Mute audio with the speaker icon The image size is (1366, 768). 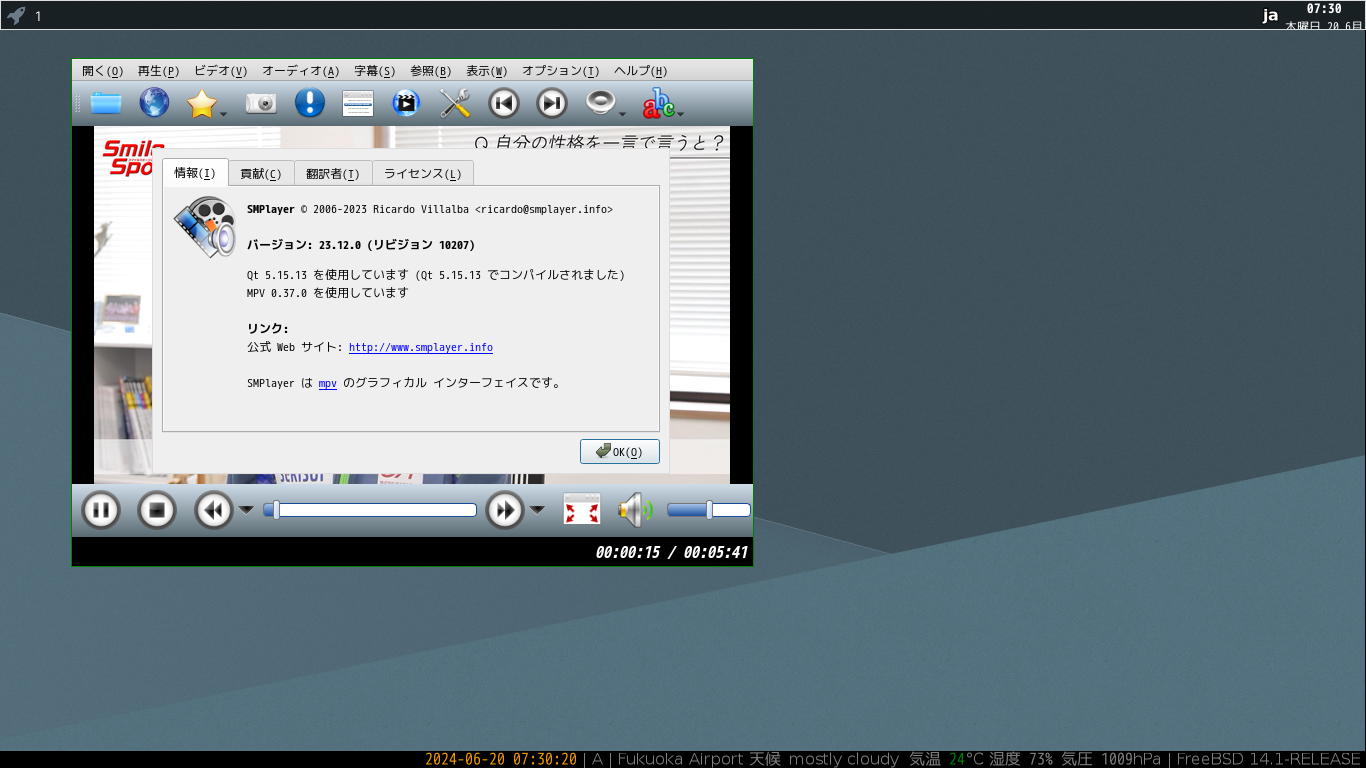point(634,510)
